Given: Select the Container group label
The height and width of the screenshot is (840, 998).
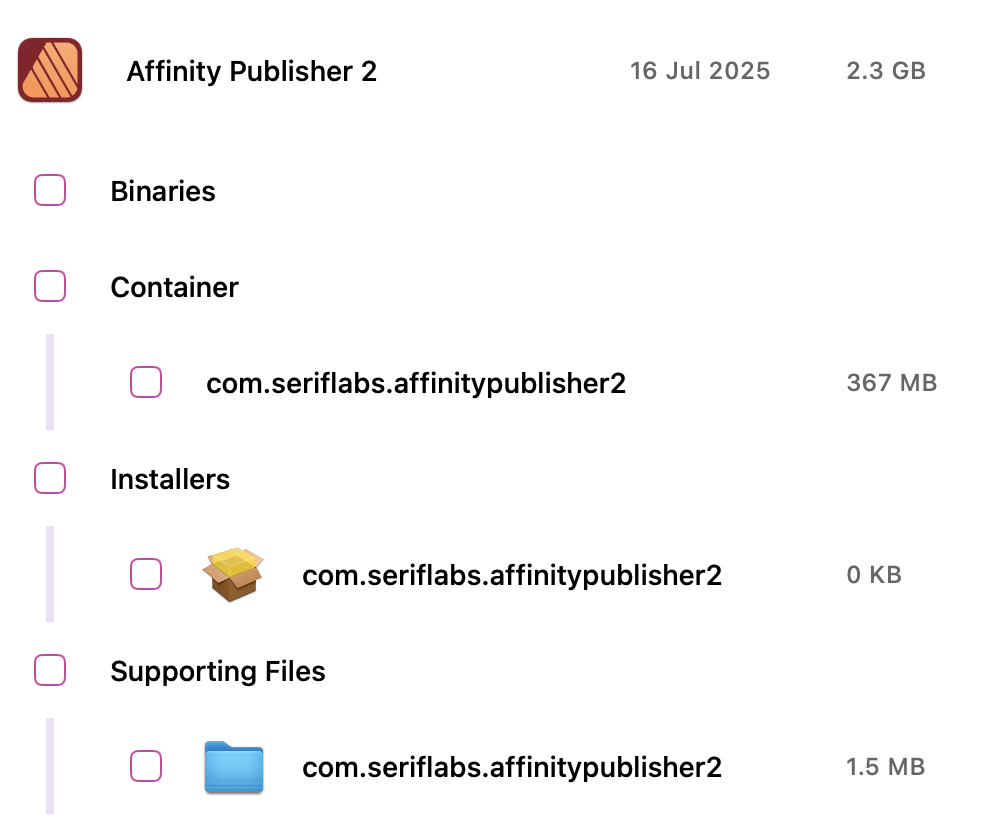Looking at the screenshot, I should [174, 287].
